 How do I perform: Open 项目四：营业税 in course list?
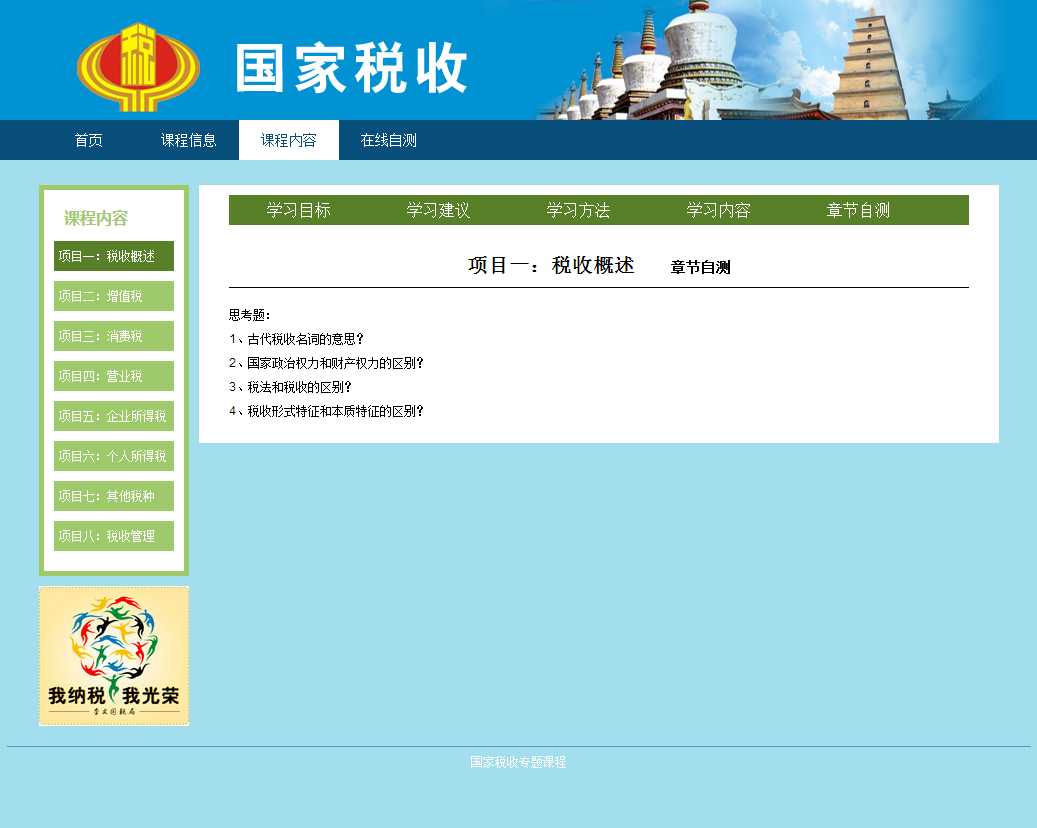tap(114, 376)
